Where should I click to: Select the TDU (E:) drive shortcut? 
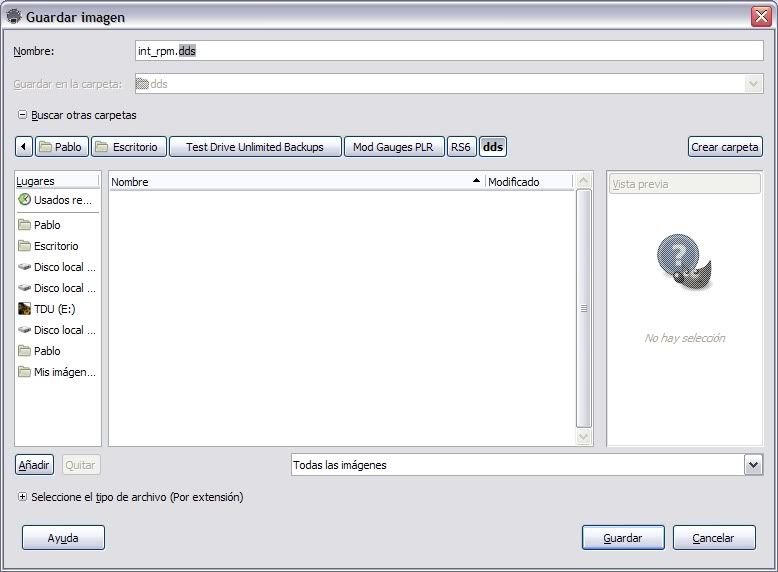pyautogui.click(x=55, y=309)
